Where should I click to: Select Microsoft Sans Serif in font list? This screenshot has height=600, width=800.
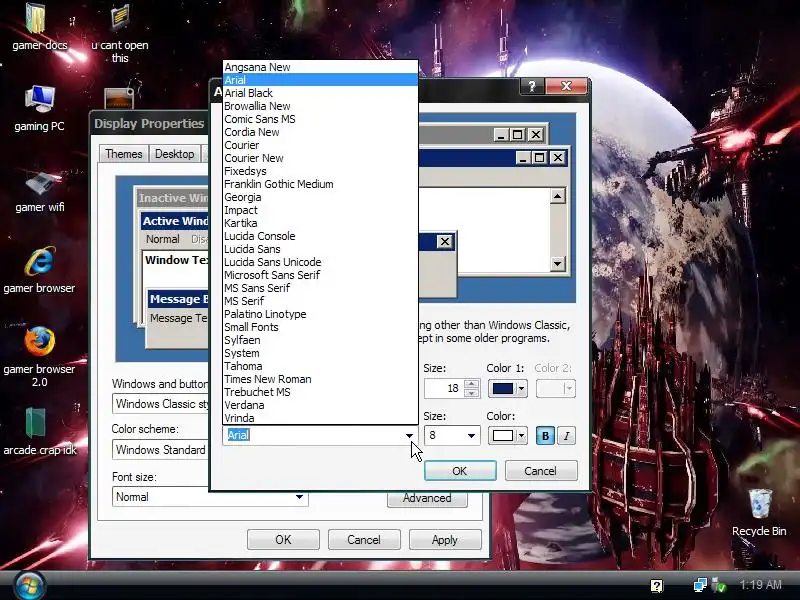[320, 275]
